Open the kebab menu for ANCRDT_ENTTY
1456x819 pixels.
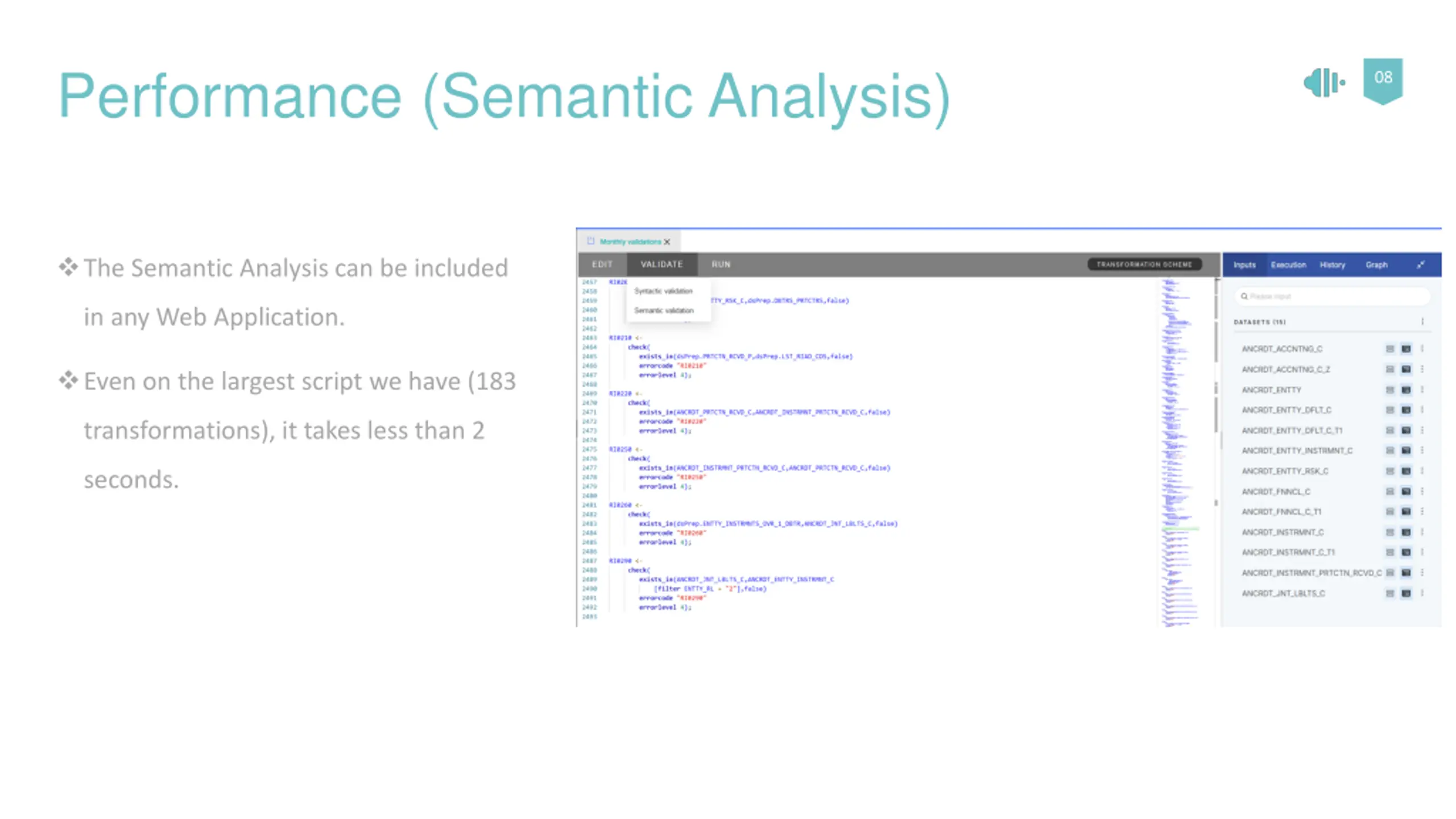[1422, 390]
